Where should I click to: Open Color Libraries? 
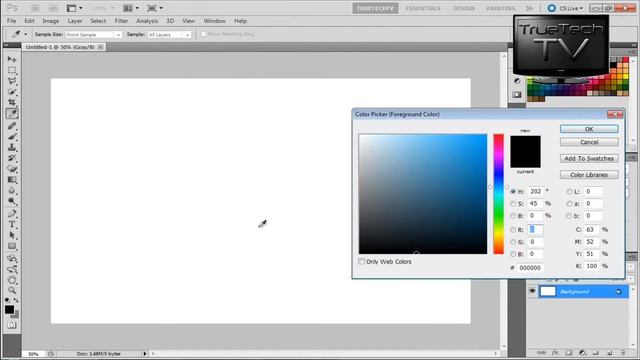[x=589, y=175]
